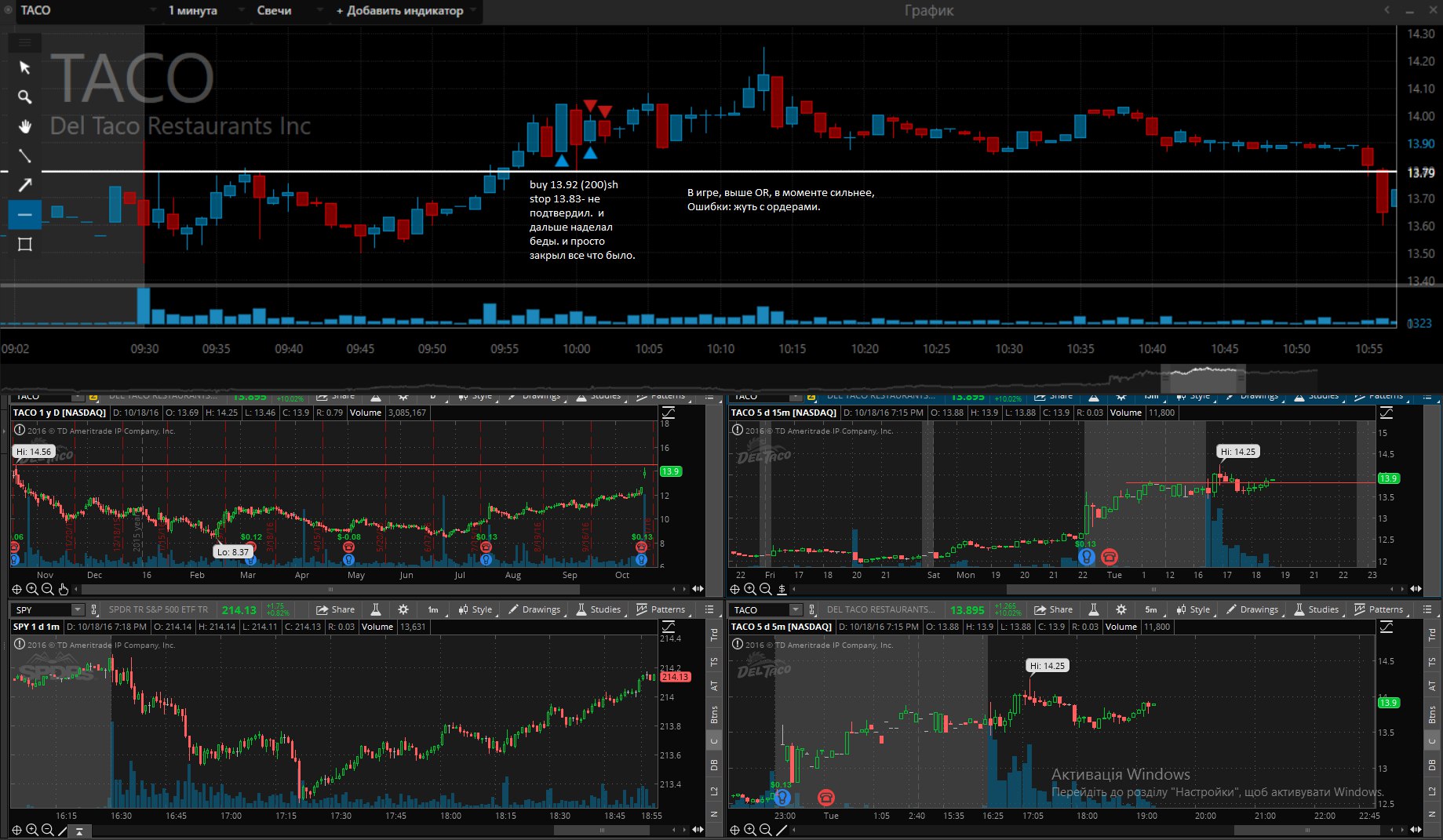Open Patterns menu in SPY chart toolbar
The width and height of the screenshot is (1443, 840).
[661, 609]
